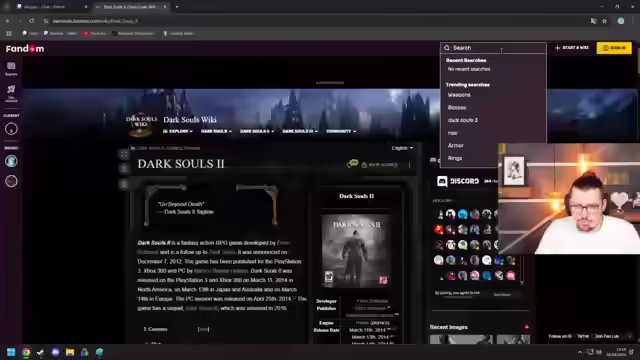Screen dimensions: 640x360
Task: Click the Start a Wiki button
Action: pyautogui.click(x=572, y=48)
